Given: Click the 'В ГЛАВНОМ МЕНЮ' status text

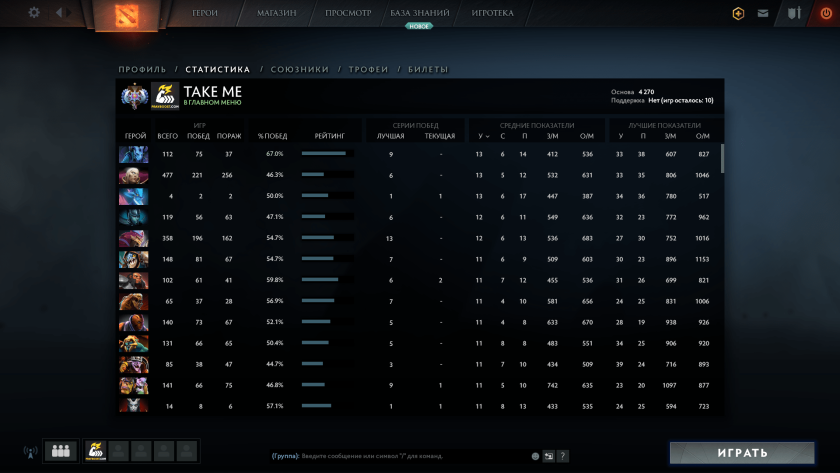Looking at the screenshot, I should 212,103.
